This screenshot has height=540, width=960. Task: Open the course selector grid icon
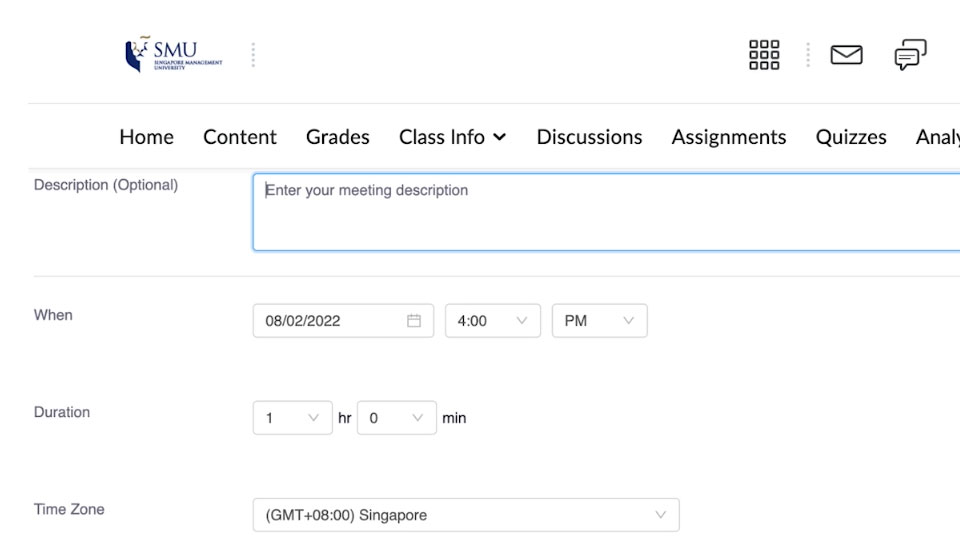pos(764,55)
